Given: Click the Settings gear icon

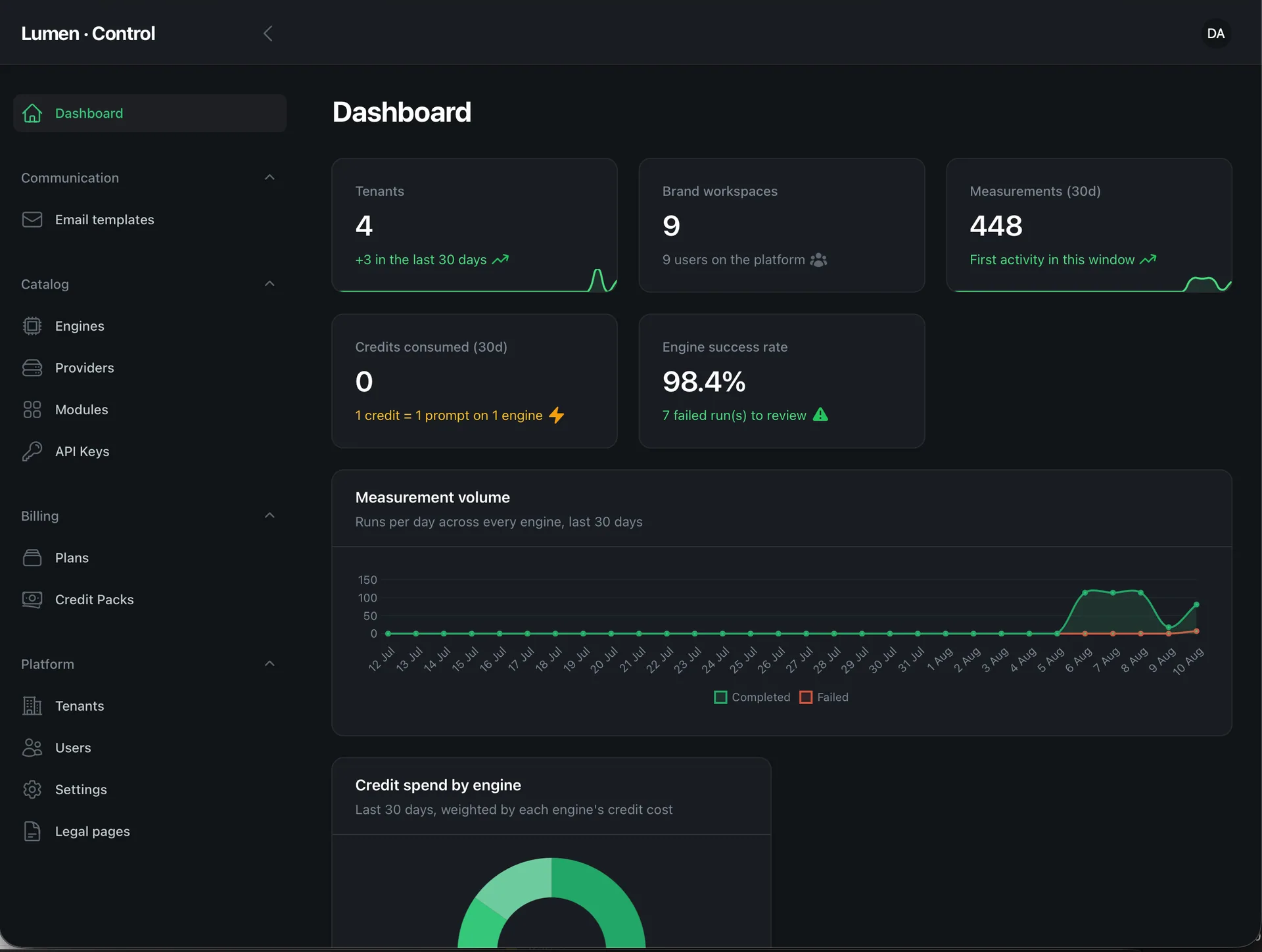Looking at the screenshot, I should coord(32,790).
